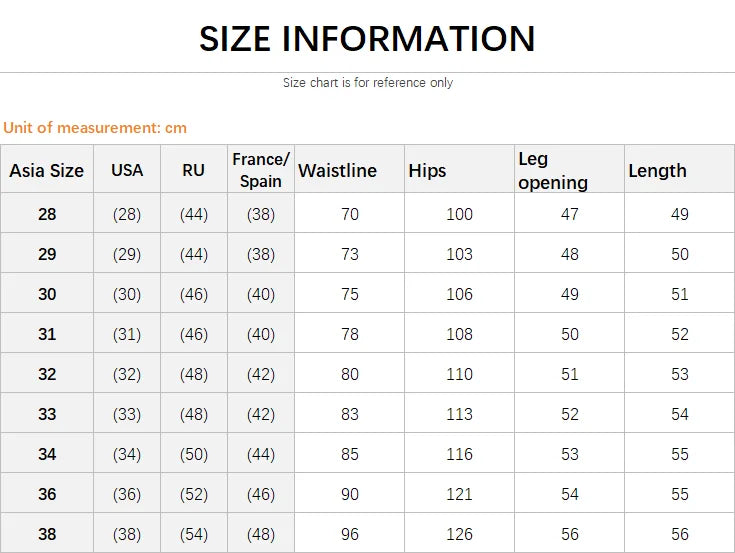This screenshot has height=553, width=735.
Task: Click Asia Size 28 row label
Action: tap(47, 214)
